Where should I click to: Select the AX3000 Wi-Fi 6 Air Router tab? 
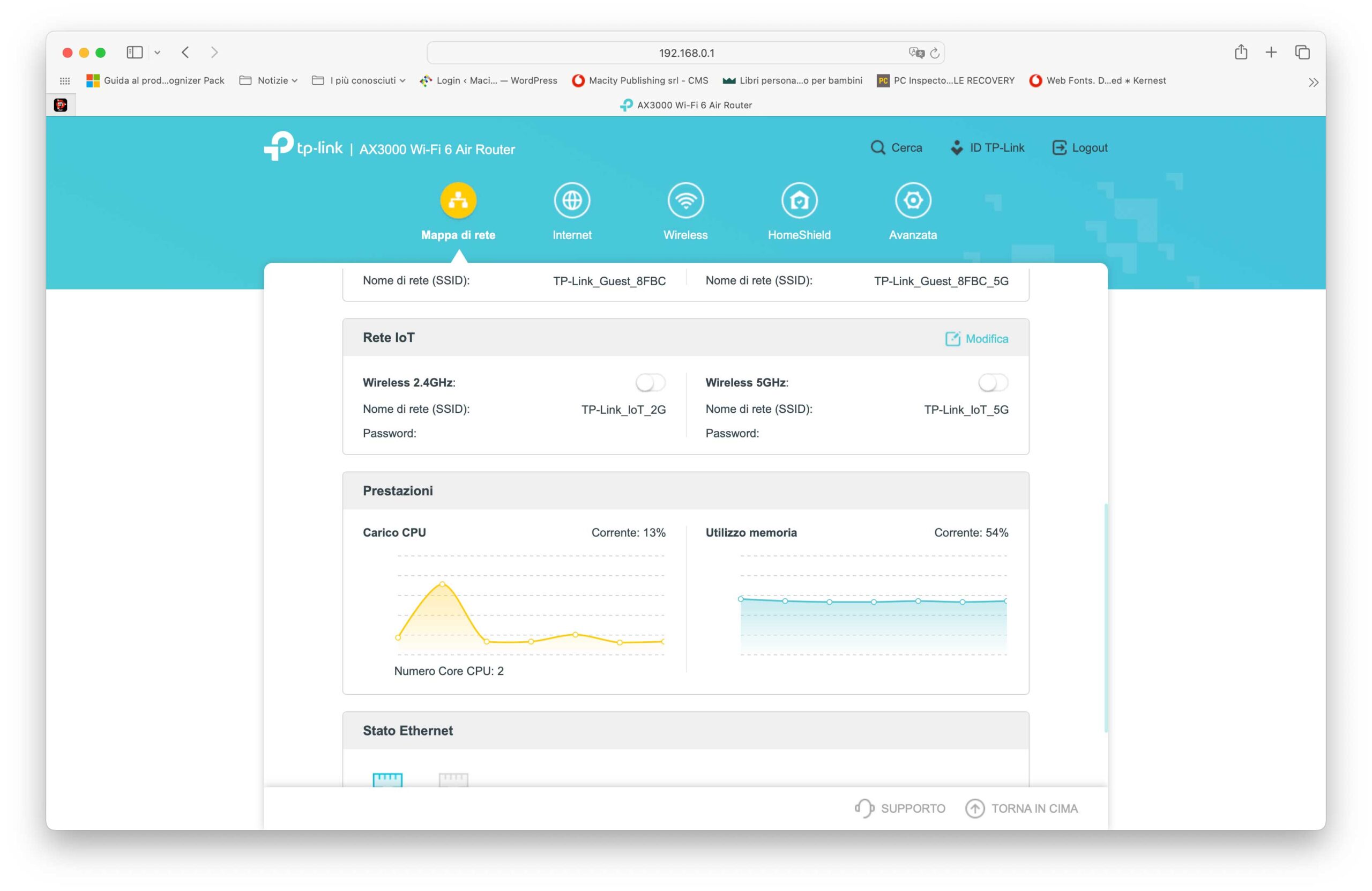coord(686,105)
